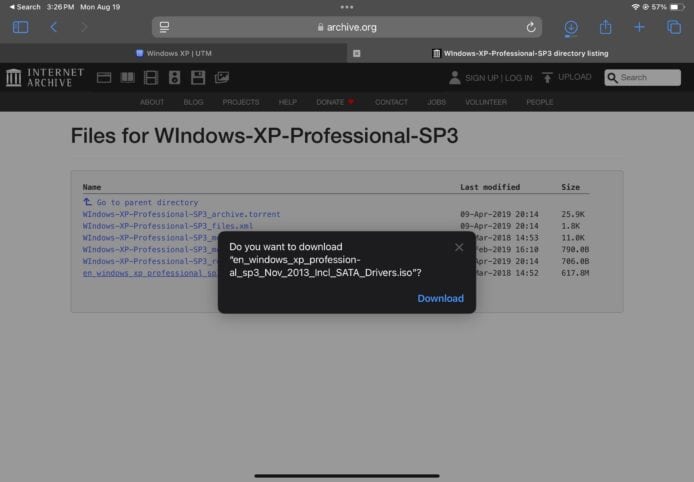Open the BLOG menu item

click(193, 102)
